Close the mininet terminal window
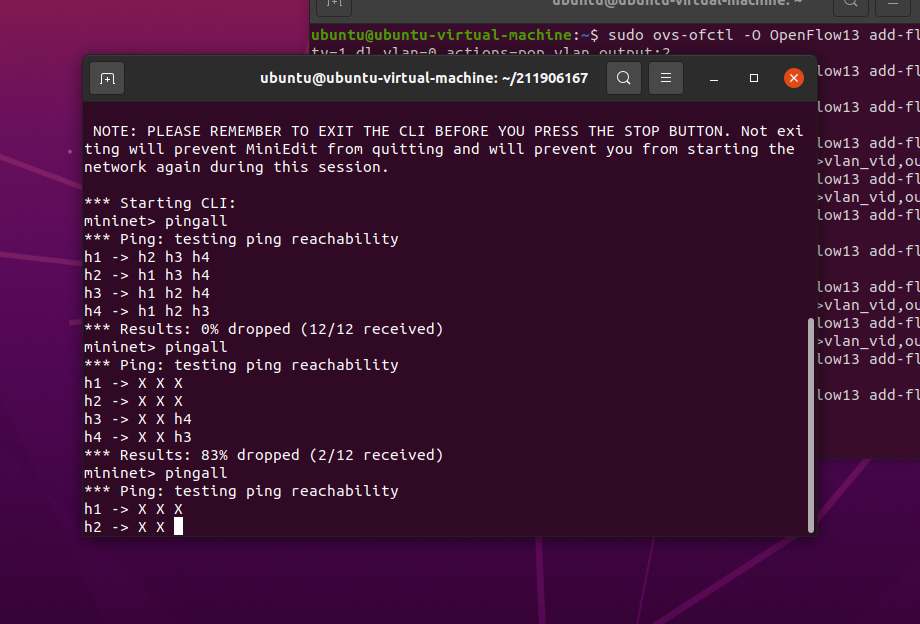 click(794, 78)
